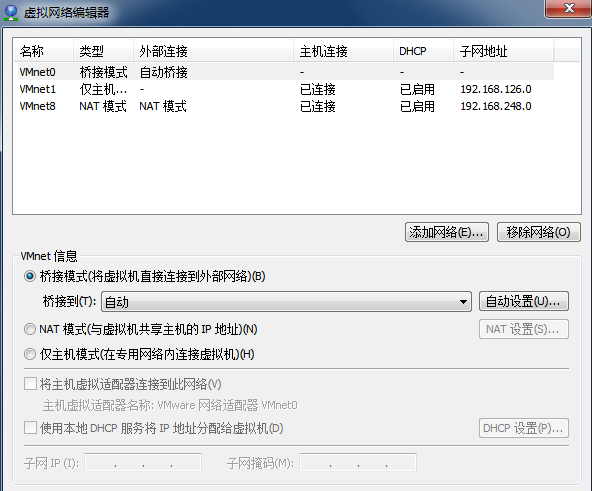Check 使用本地 DHCP 服务 checkbox
Viewport: 592px width, 491px height.
[30, 428]
